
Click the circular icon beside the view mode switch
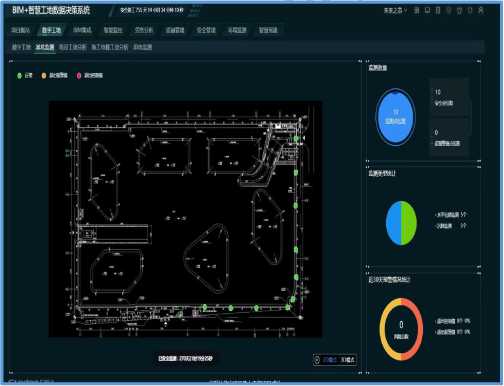(317, 360)
